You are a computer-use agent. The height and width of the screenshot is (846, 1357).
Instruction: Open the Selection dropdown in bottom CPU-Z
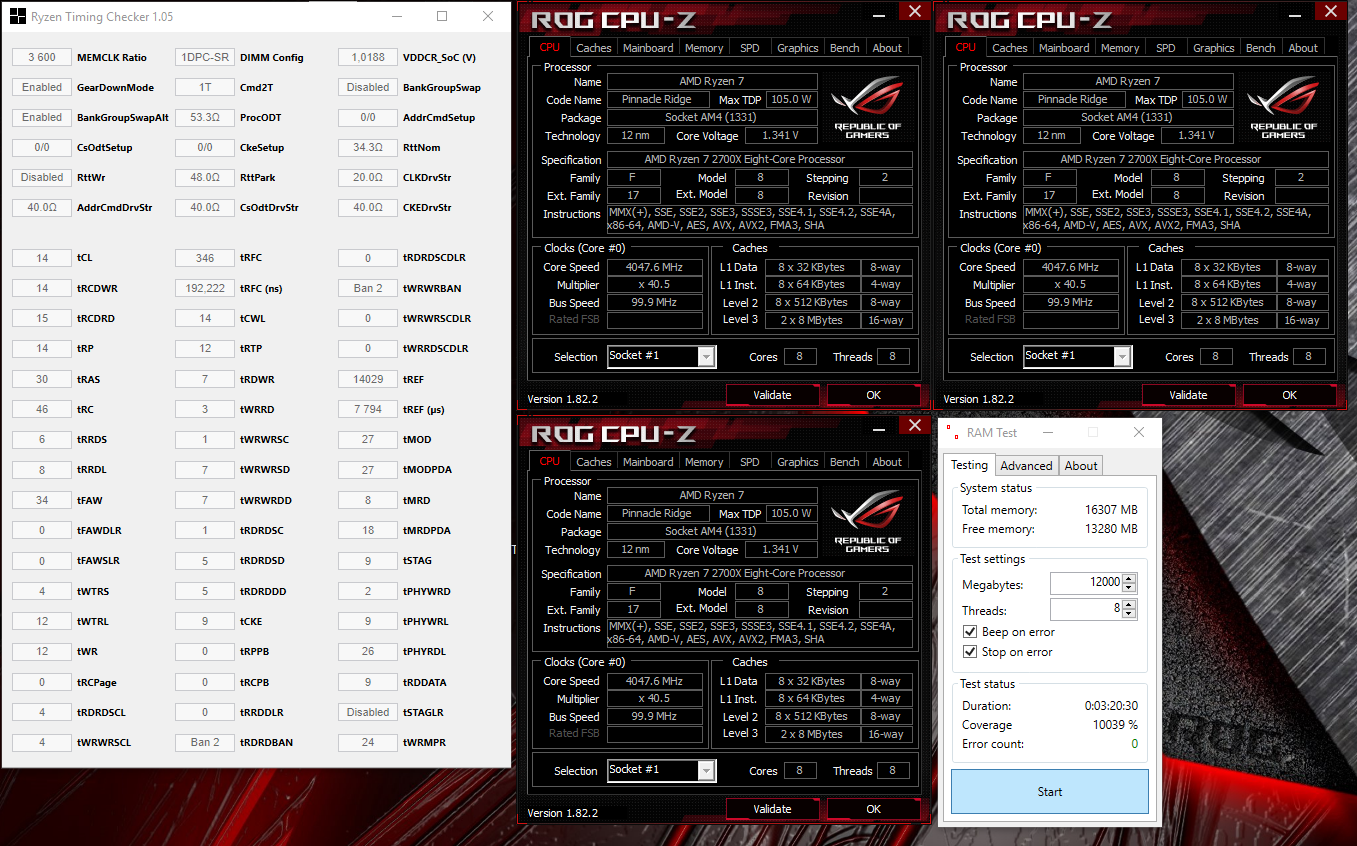[707, 770]
